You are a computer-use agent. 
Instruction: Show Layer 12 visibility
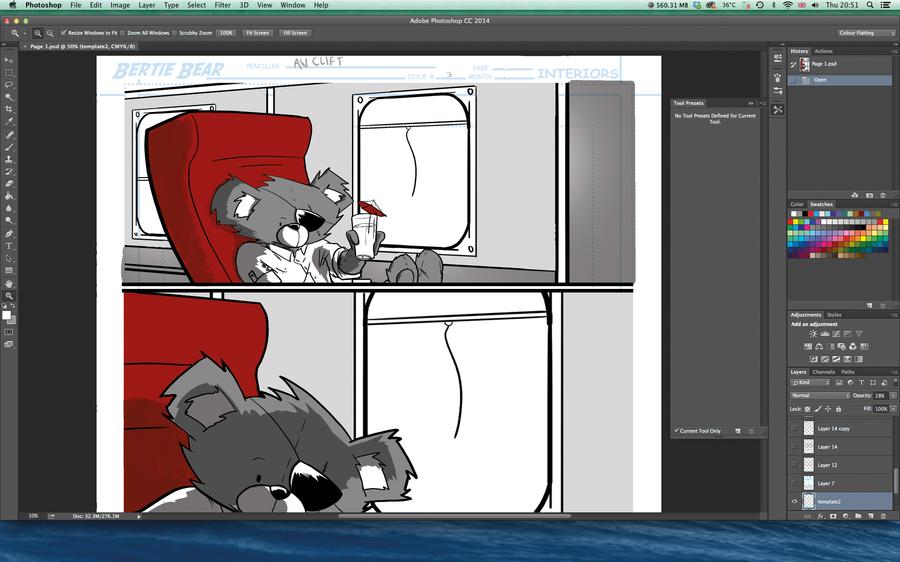pos(794,464)
